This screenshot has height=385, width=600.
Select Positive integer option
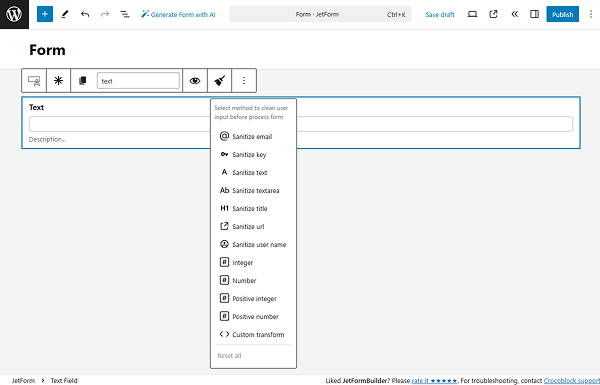coord(253,299)
